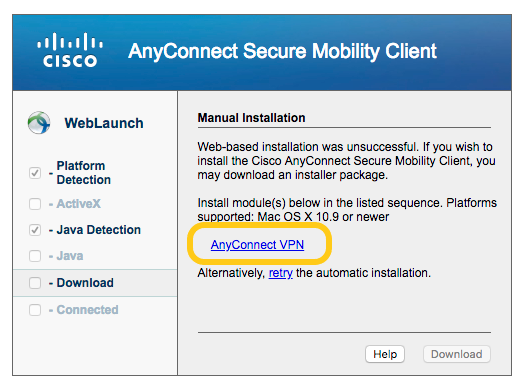This screenshot has height=388, width=525.
Task: Select the Java Detection step label
Action: tap(98, 230)
